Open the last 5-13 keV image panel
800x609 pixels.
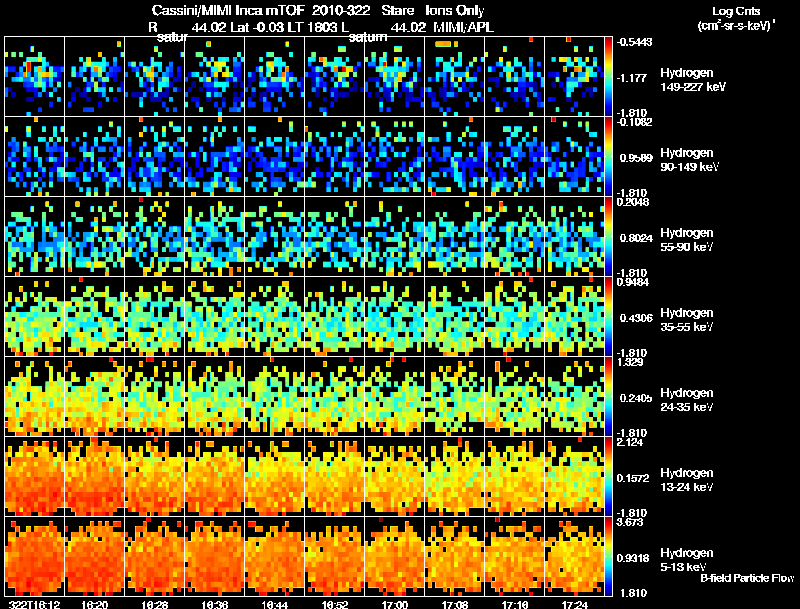coord(574,556)
